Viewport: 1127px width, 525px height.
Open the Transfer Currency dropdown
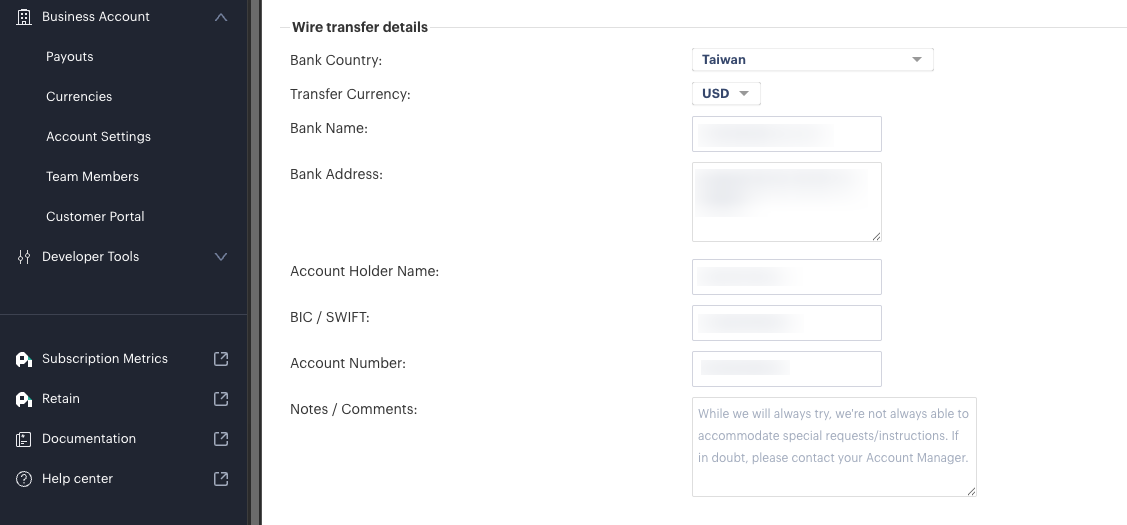click(726, 94)
